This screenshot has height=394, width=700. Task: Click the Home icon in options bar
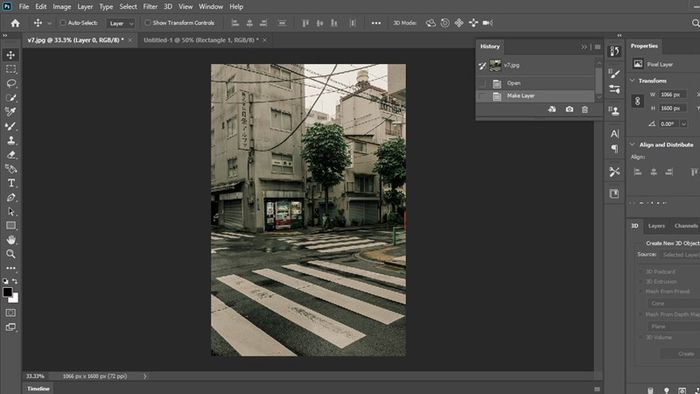[x=15, y=23]
